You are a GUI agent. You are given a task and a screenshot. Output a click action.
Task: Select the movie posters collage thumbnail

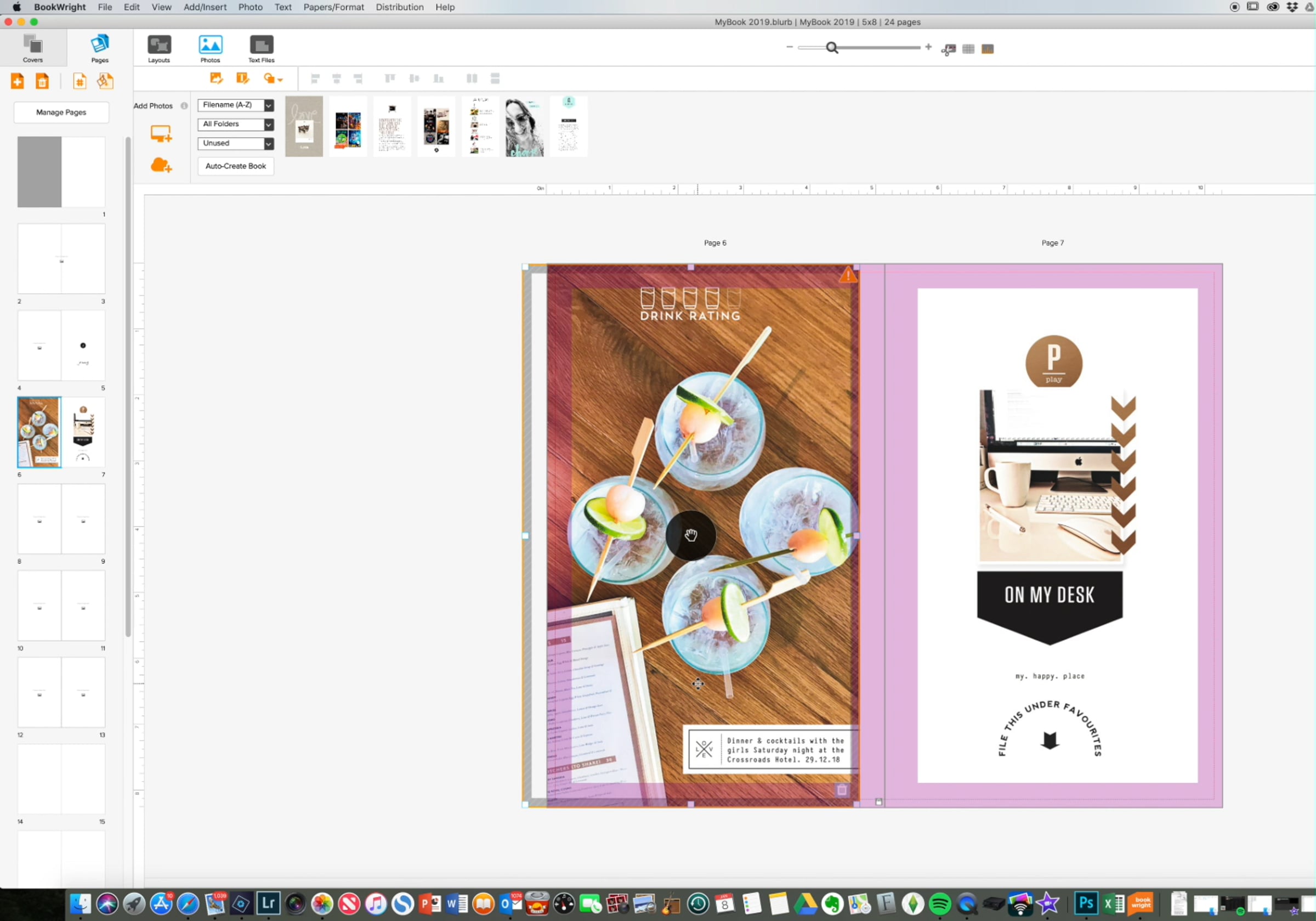click(348, 127)
